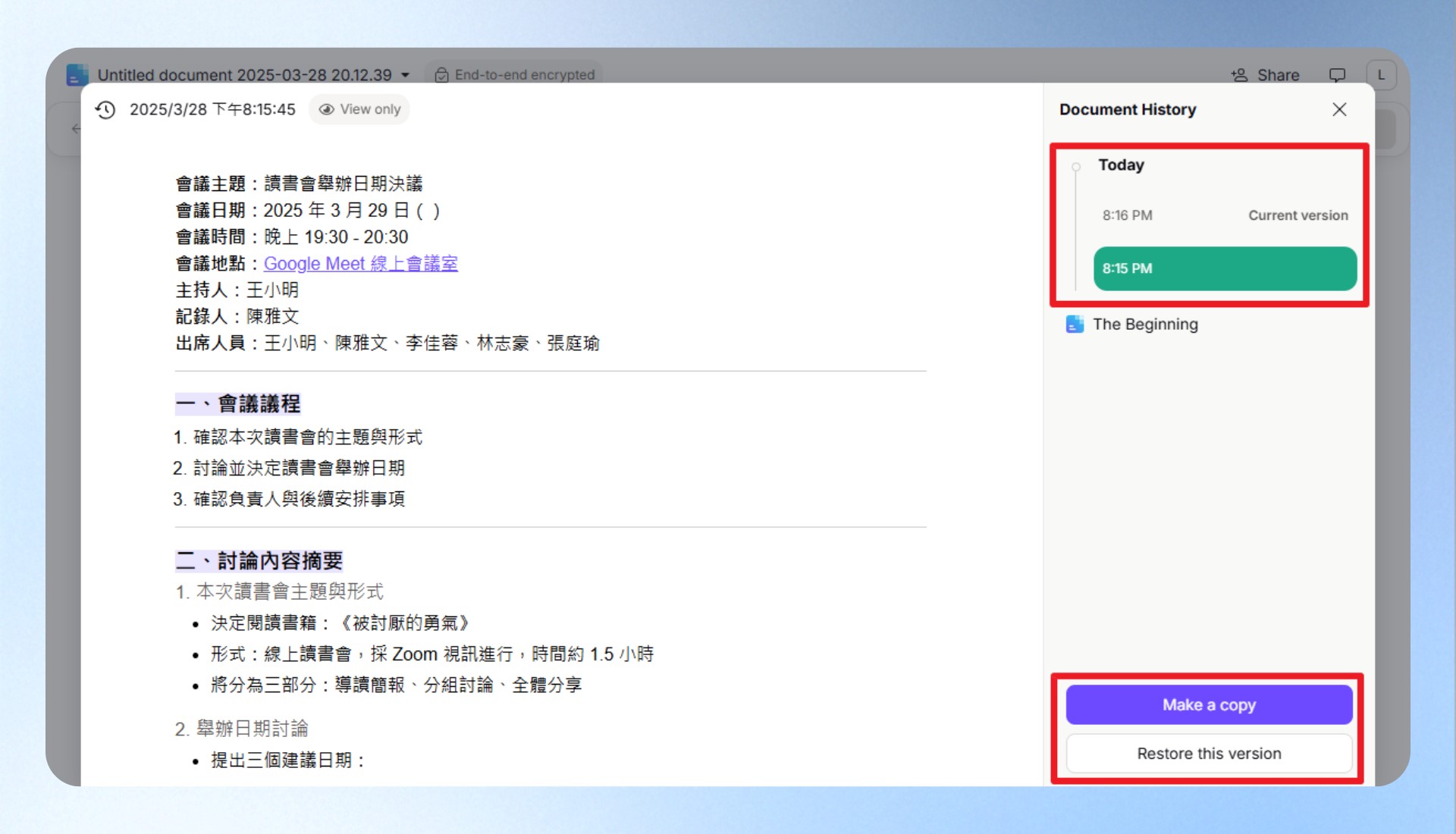Open the L user avatar menu
This screenshot has width=1456, height=834.
coord(1381,75)
